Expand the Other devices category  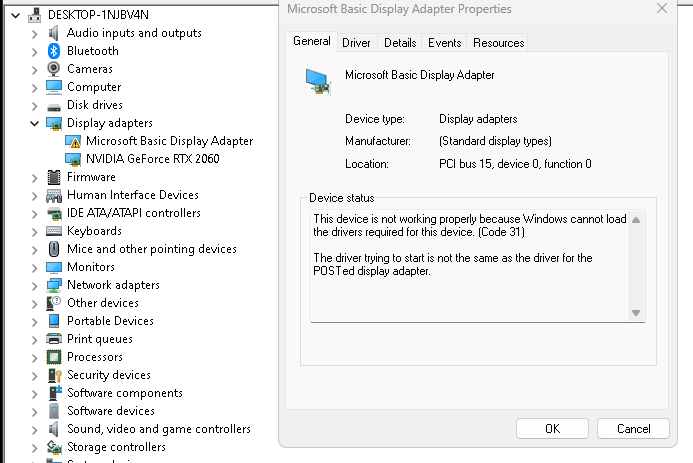point(34,304)
